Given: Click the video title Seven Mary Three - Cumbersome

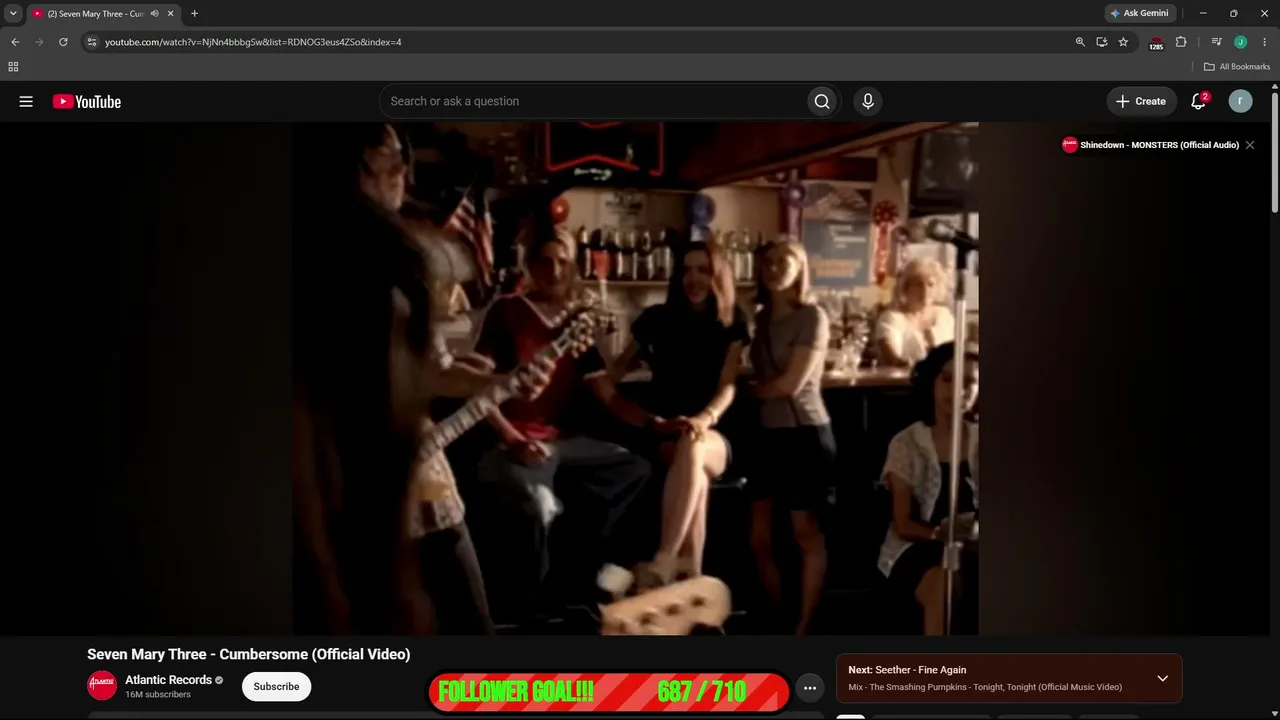Looking at the screenshot, I should click(x=248, y=654).
